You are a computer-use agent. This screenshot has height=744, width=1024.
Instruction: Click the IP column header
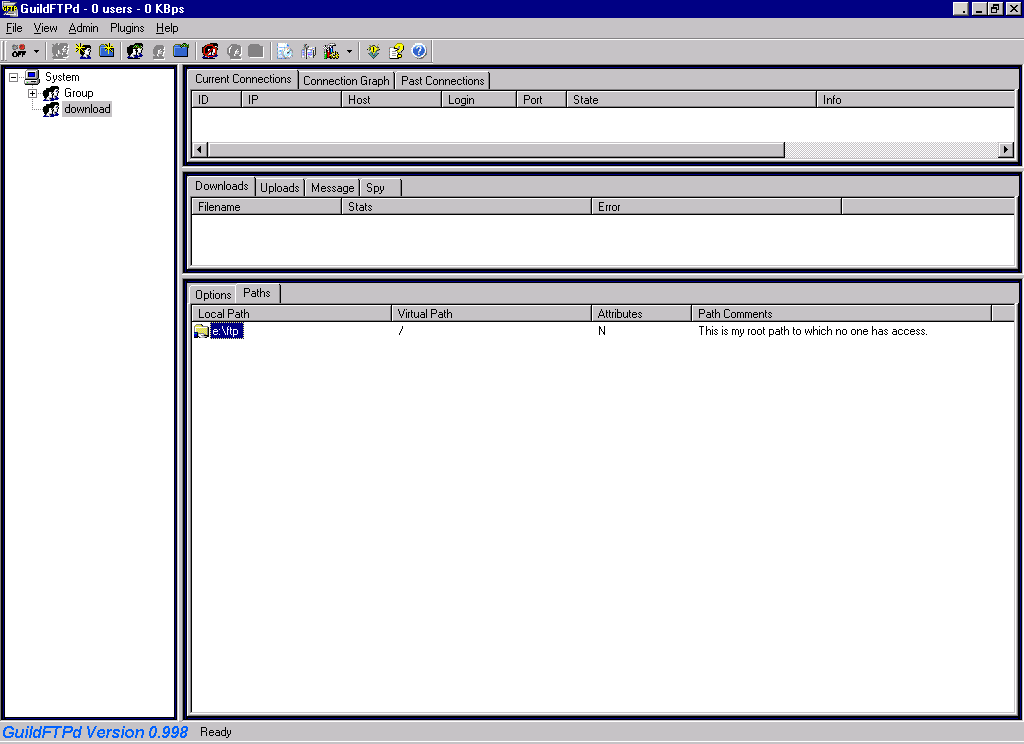[291, 100]
